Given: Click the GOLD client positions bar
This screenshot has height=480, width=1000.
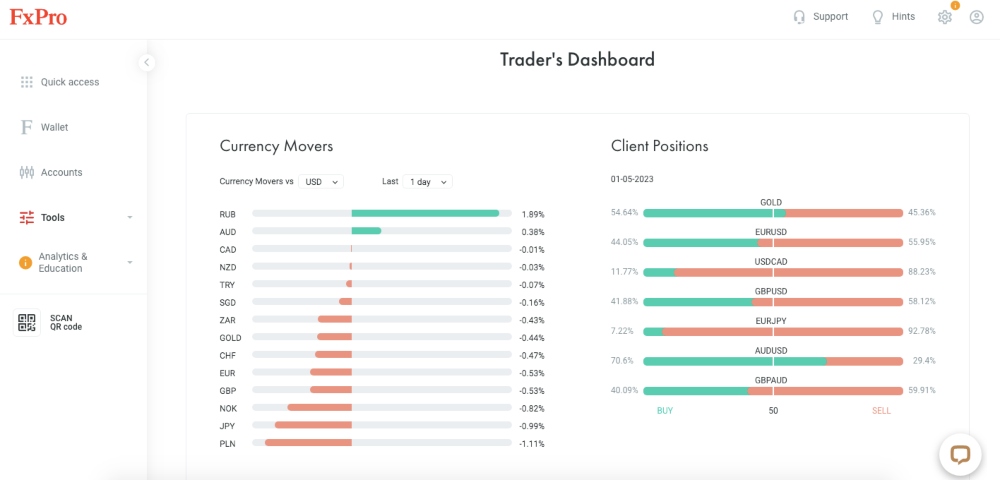Looking at the screenshot, I should tap(773, 213).
